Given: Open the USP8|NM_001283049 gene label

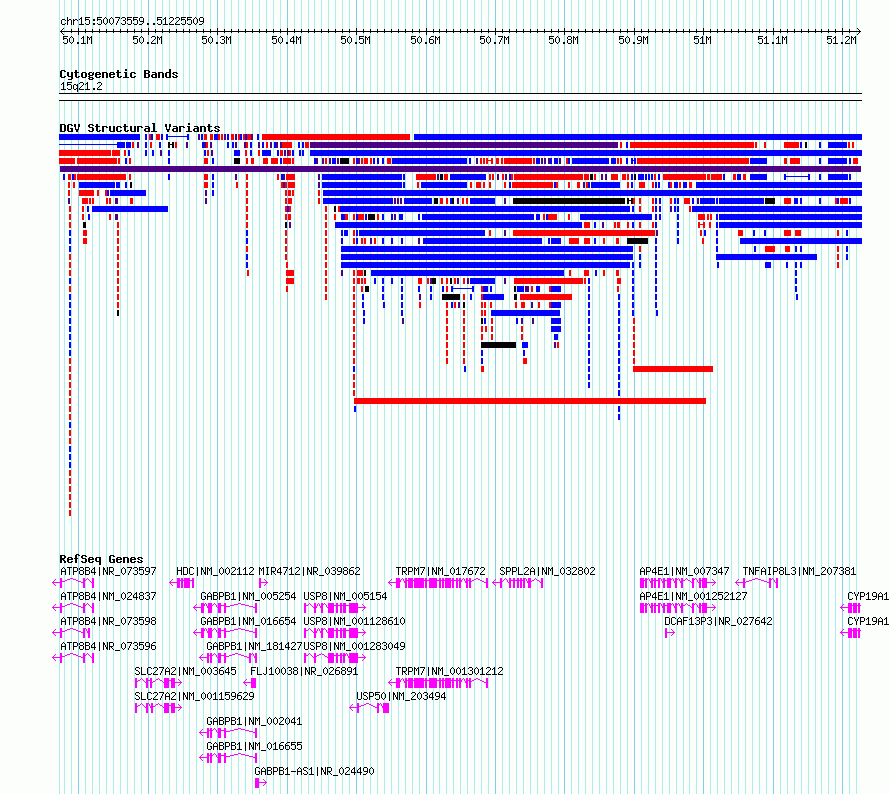Looking at the screenshot, I should pyautogui.click(x=354, y=646).
